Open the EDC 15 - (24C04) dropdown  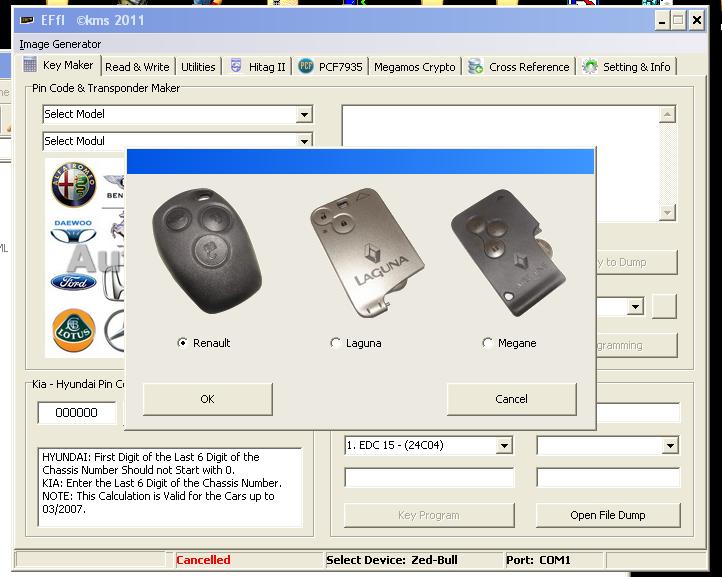(505, 445)
